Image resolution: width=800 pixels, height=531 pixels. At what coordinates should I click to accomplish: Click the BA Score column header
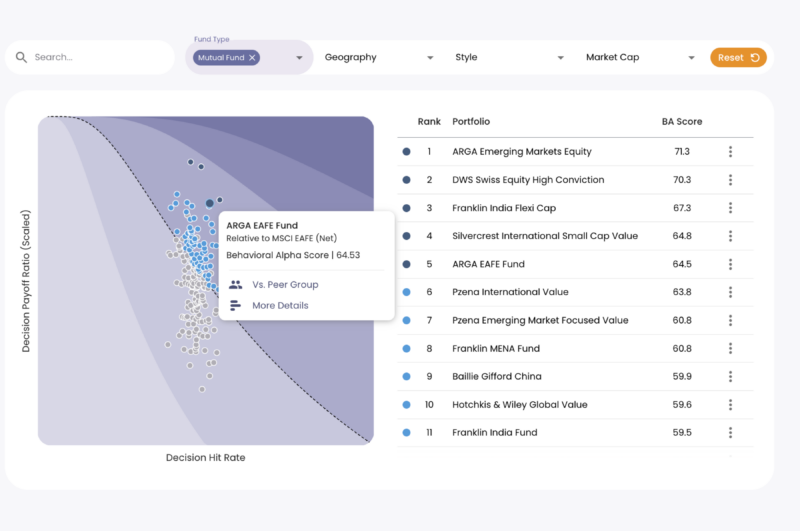682,121
